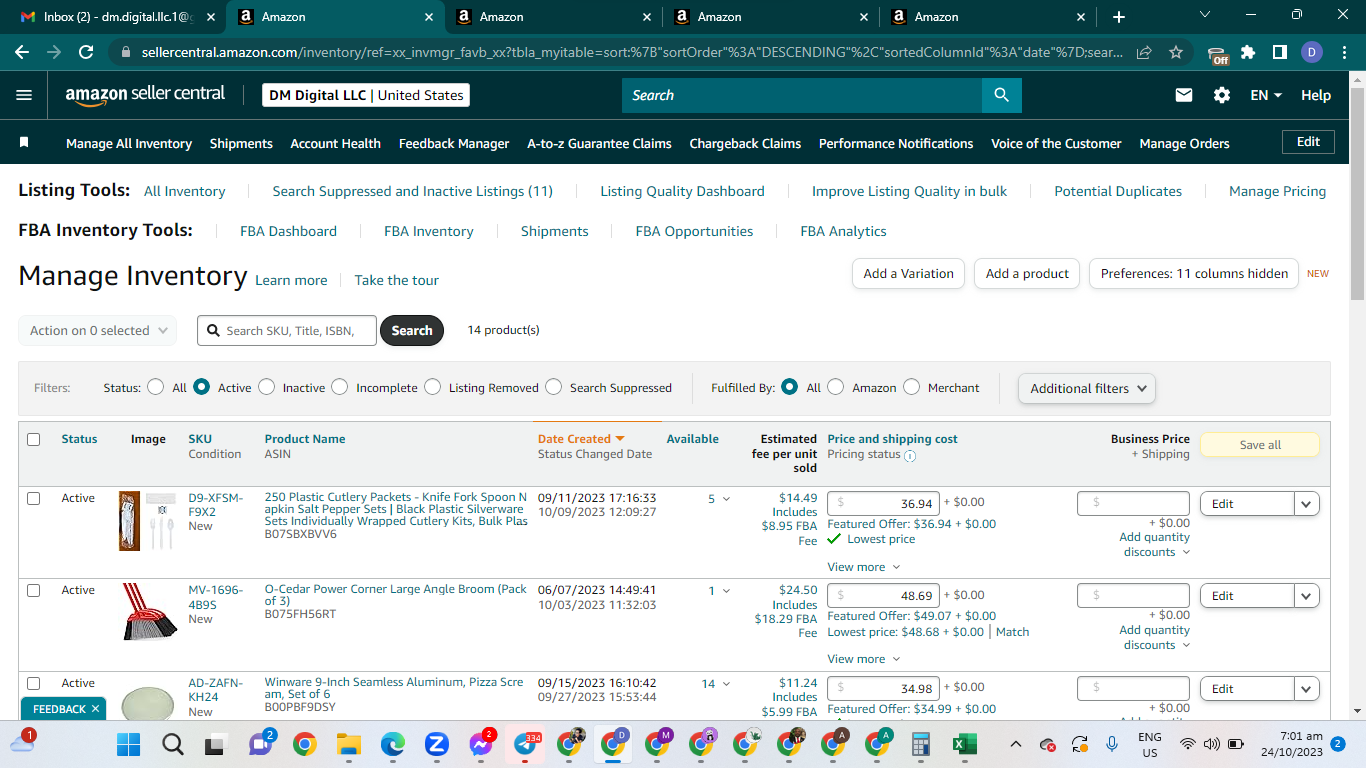
Task: Open the Seller Central hamburger menu
Action: (x=24, y=95)
